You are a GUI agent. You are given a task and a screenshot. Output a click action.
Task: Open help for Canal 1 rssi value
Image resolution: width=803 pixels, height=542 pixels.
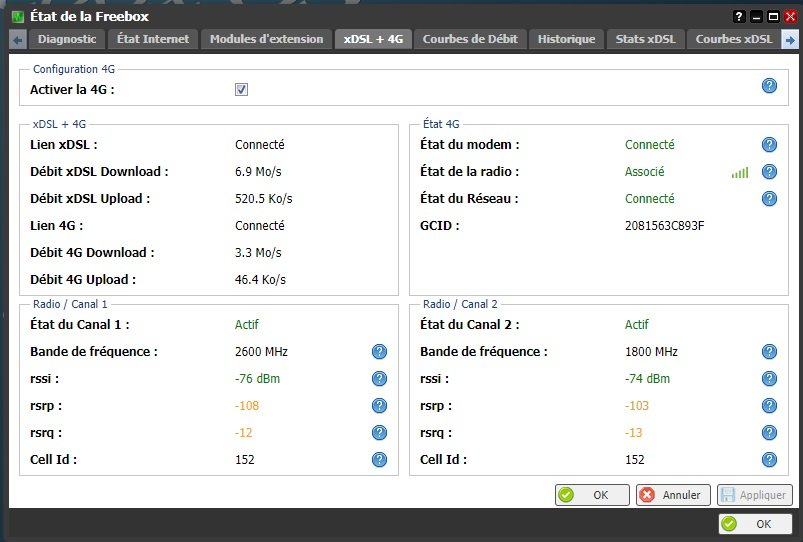(x=379, y=379)
